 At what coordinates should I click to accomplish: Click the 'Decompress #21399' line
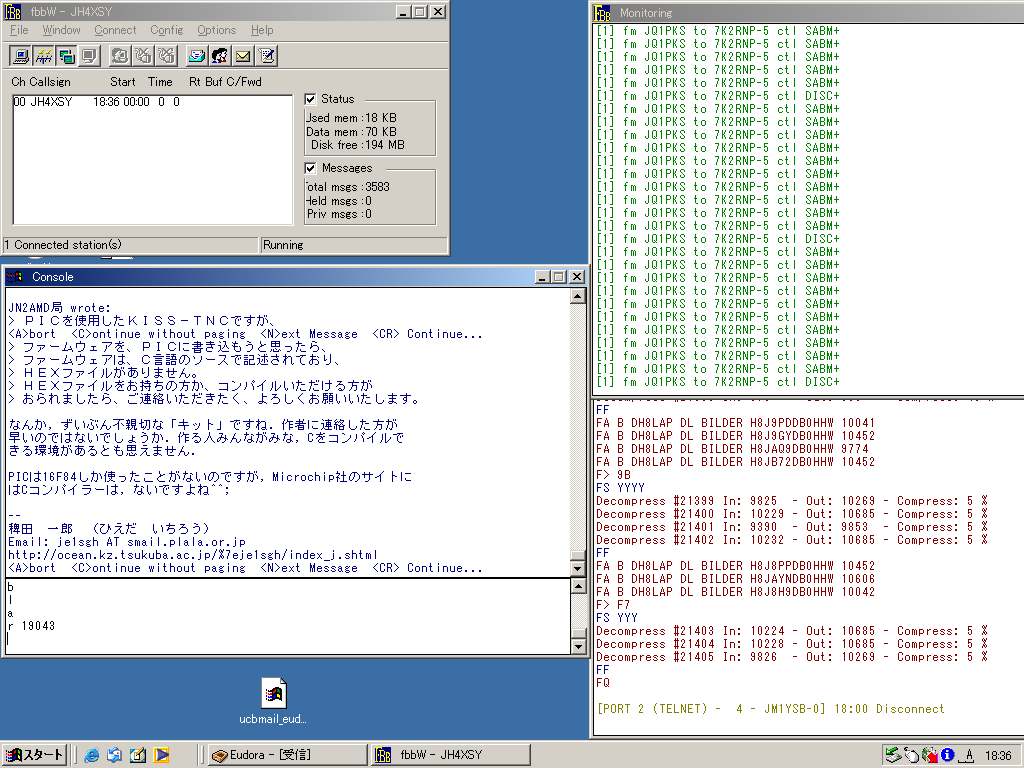click(x=792, y=501)
